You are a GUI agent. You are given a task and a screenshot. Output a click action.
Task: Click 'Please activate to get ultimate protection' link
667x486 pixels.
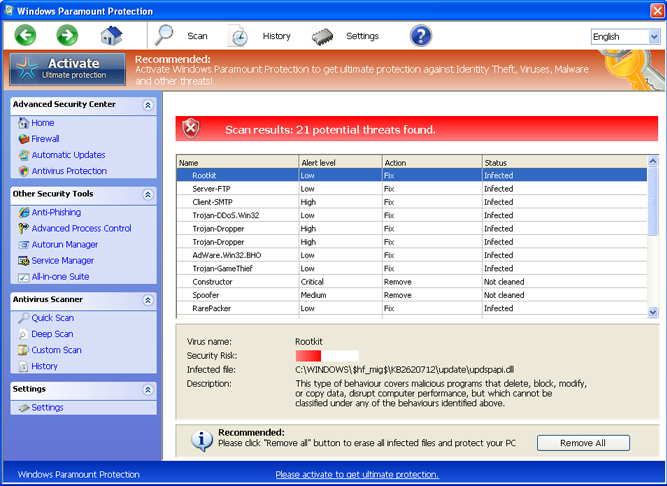pos(357,474)
